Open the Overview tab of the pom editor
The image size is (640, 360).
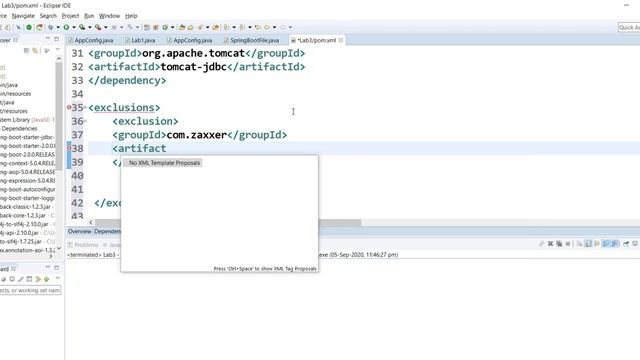coord(80,231)
